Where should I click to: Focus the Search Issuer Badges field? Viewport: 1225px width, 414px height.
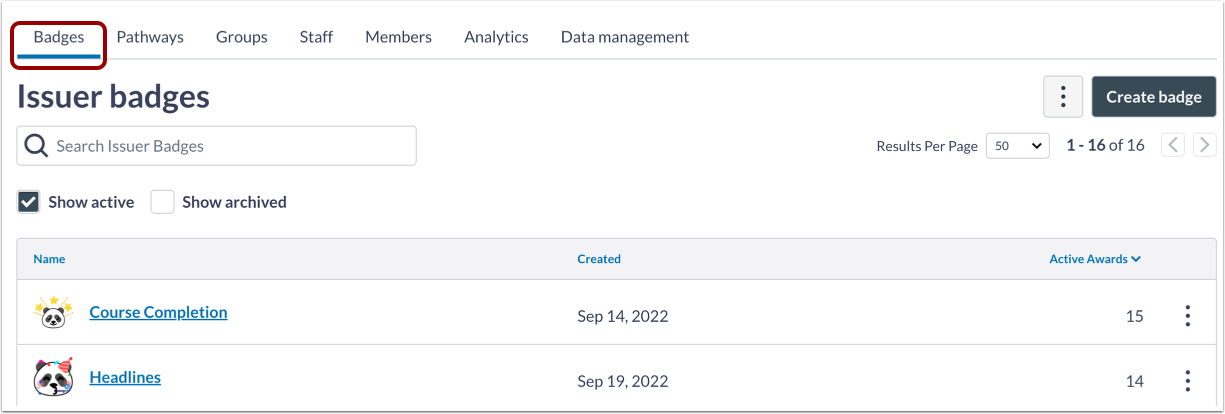pyautogui.click(x=230, y=146)
